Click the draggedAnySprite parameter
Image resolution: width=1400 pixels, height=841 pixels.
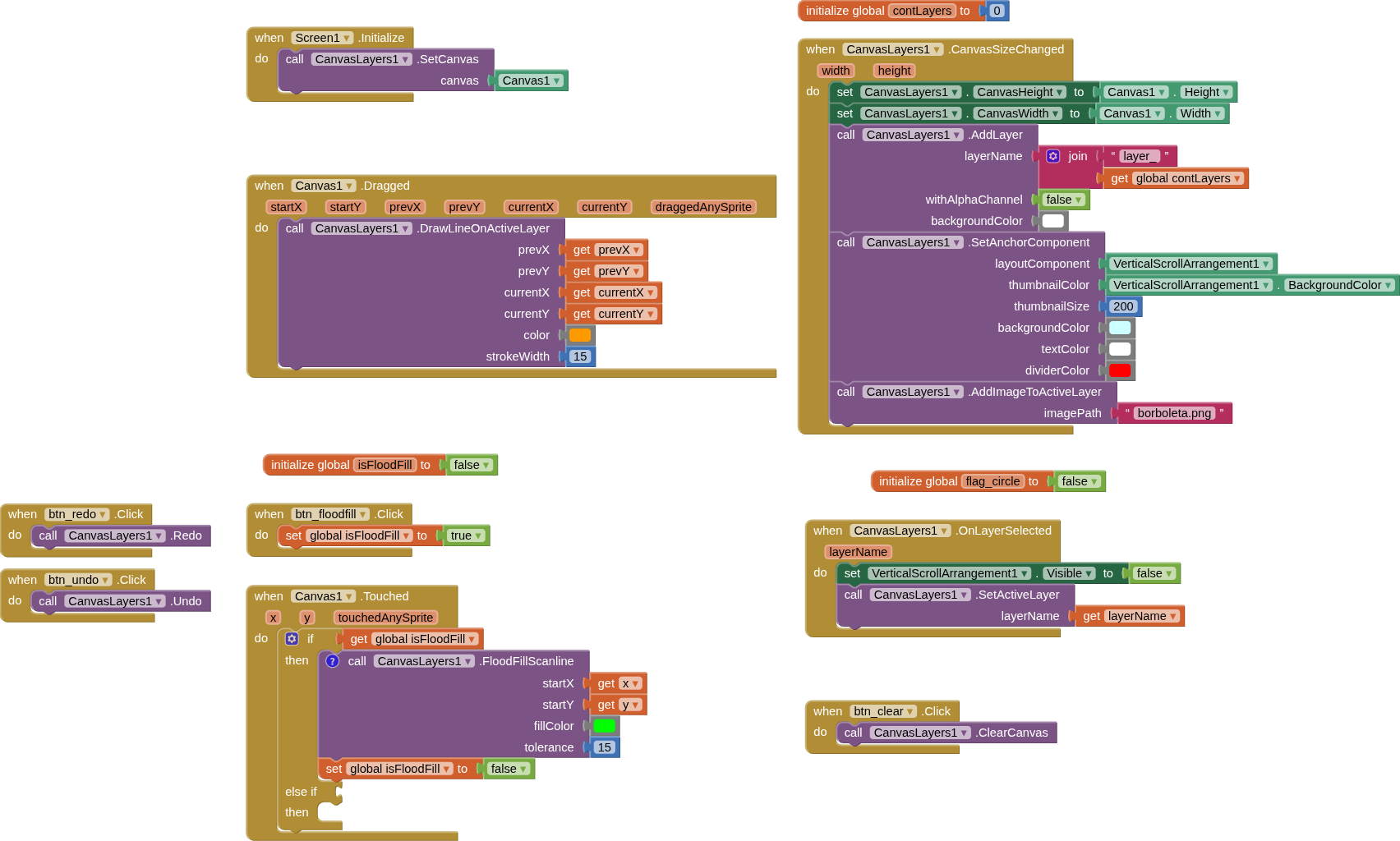pos(703,207)
